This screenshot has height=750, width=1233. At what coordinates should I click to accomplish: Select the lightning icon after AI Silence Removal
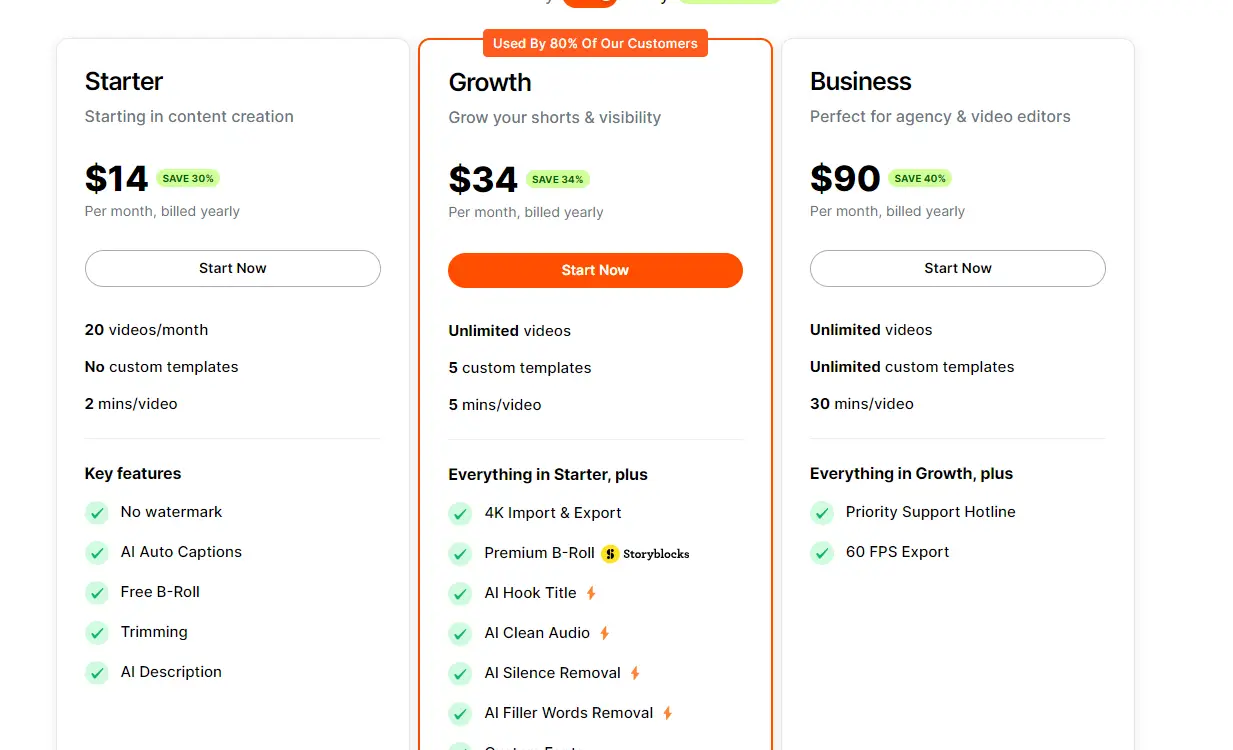[x=635, y=673]
